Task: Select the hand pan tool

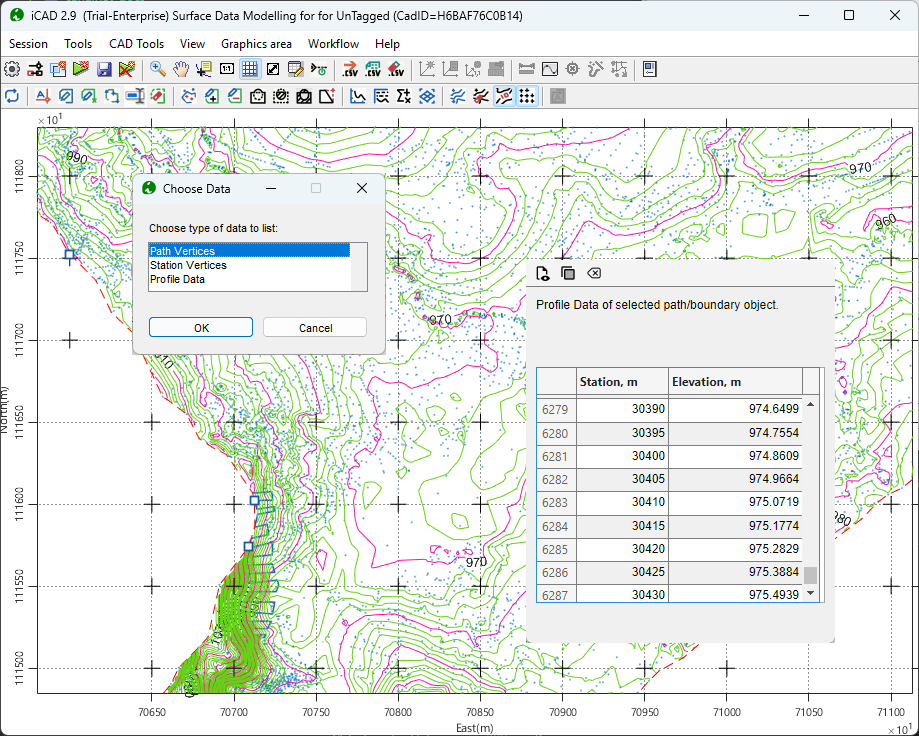Action: 181,69
